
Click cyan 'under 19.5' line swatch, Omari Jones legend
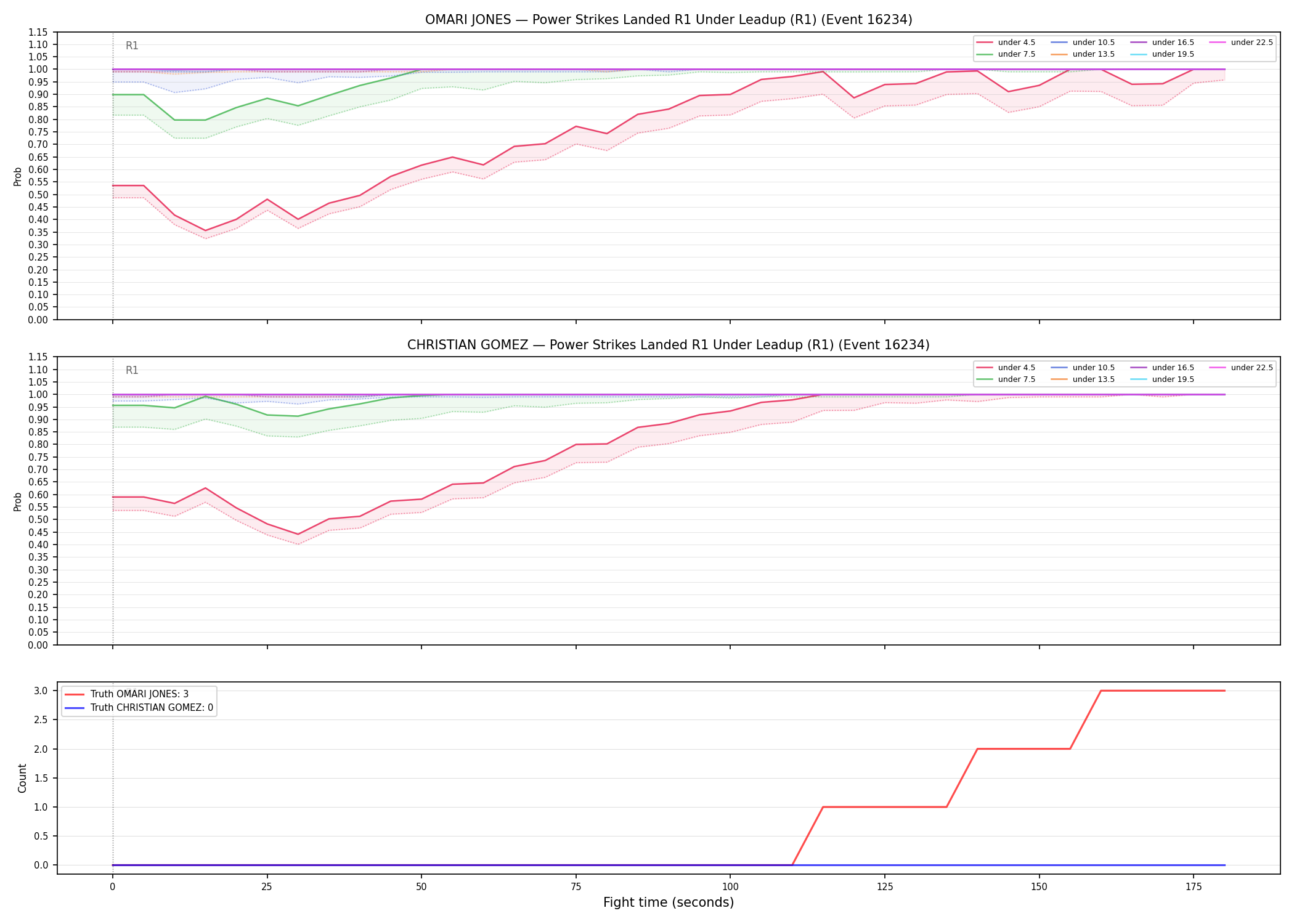tap(1138, 54)
